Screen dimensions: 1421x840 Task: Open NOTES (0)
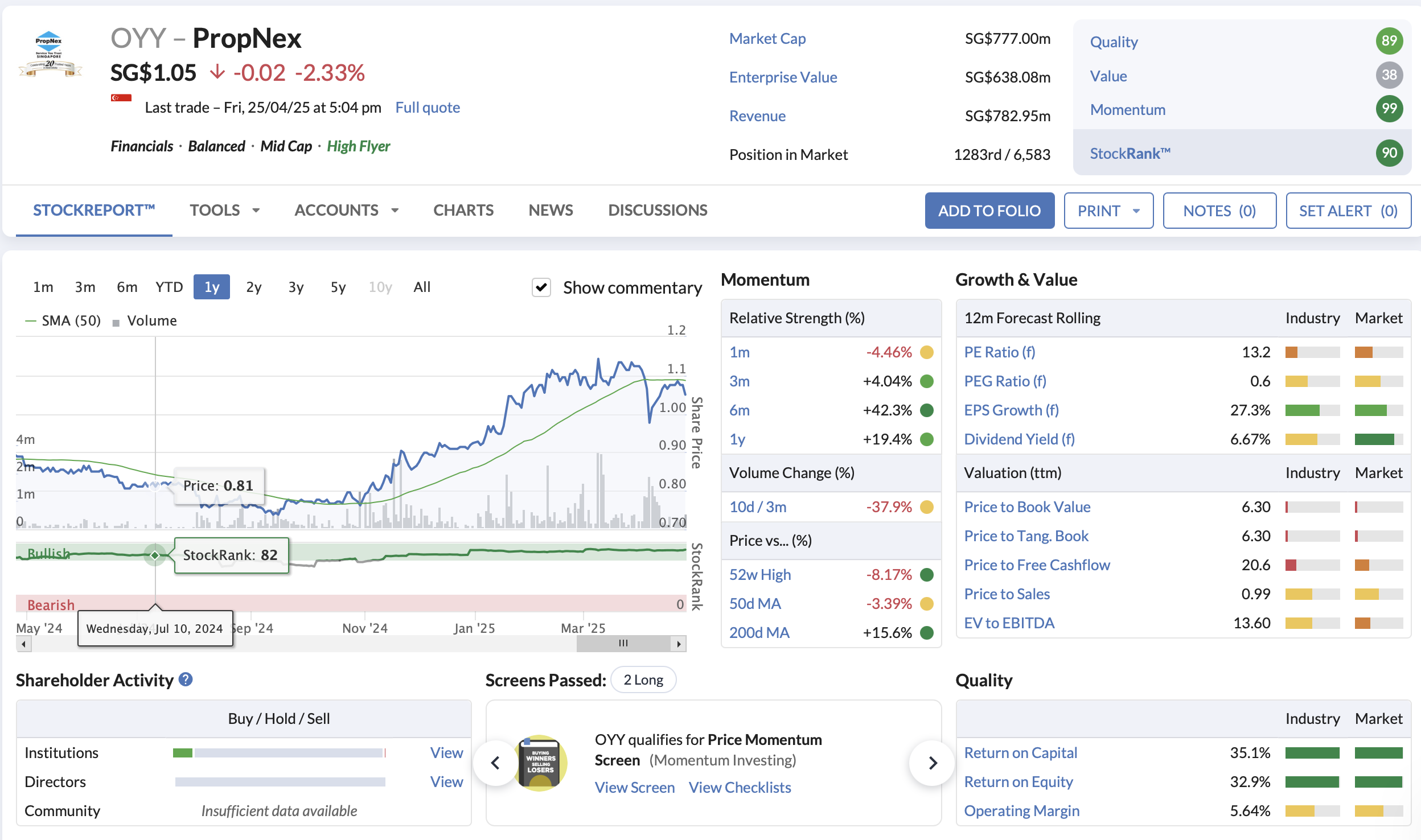tap(1219, 211)
